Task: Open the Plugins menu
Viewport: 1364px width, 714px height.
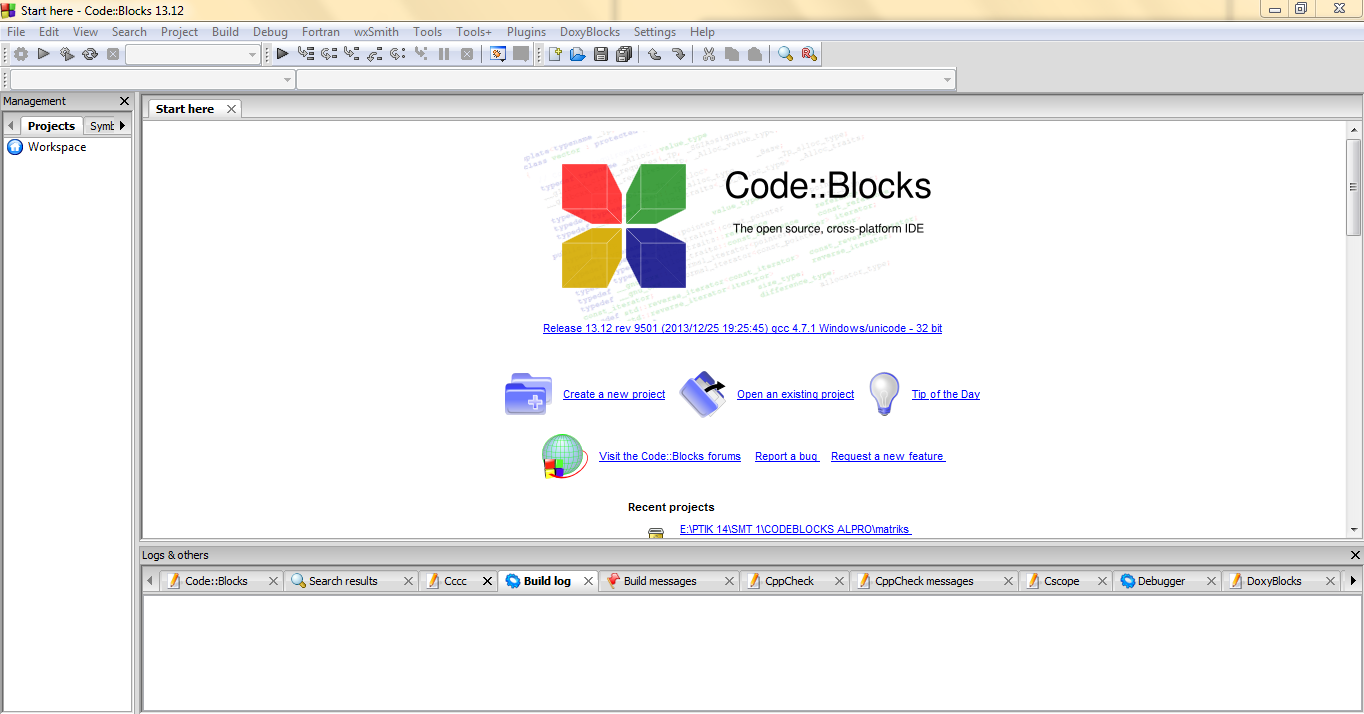Action: (x=526, y=32)
